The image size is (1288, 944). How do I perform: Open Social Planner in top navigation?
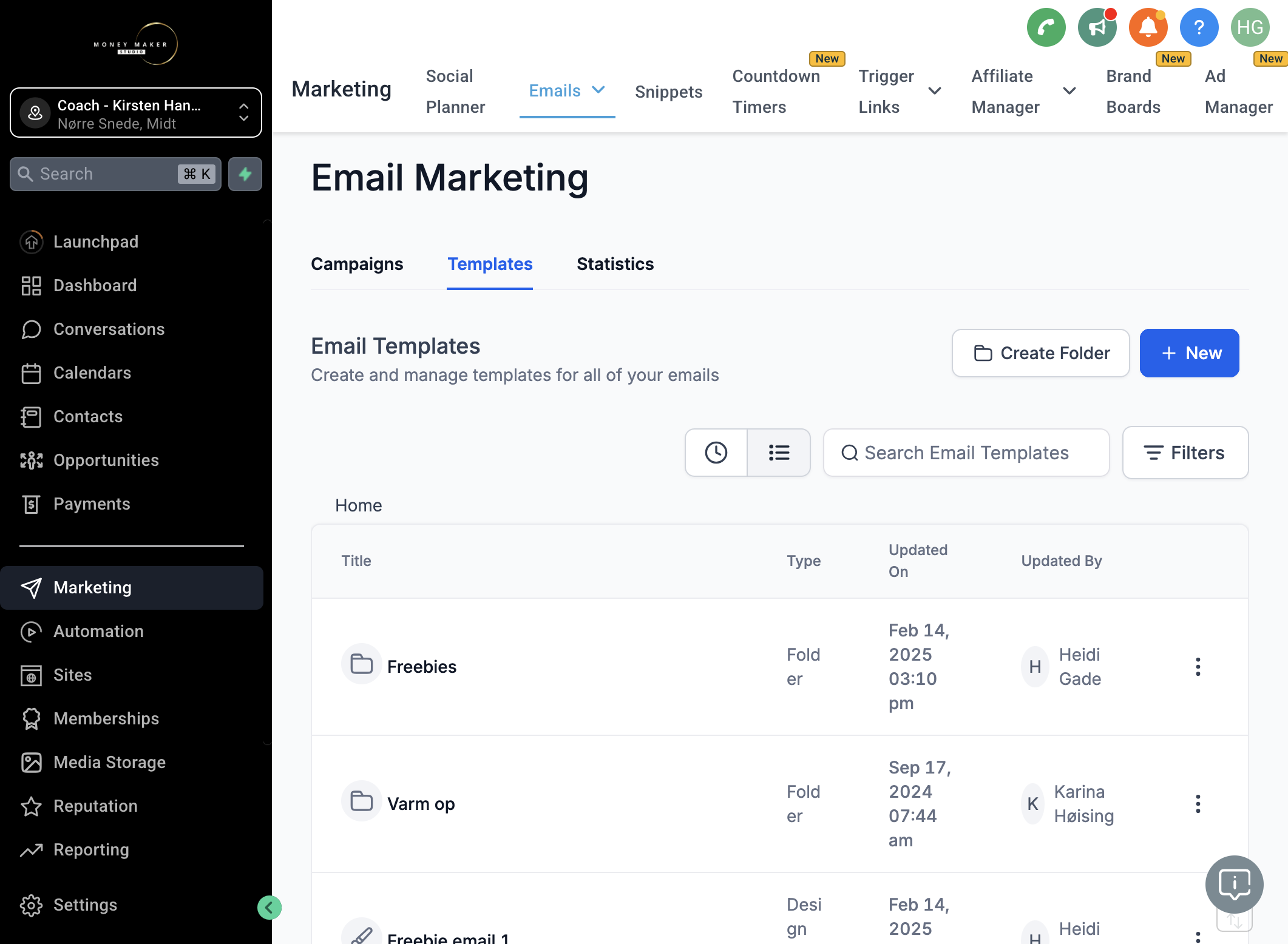pos(455,91)
